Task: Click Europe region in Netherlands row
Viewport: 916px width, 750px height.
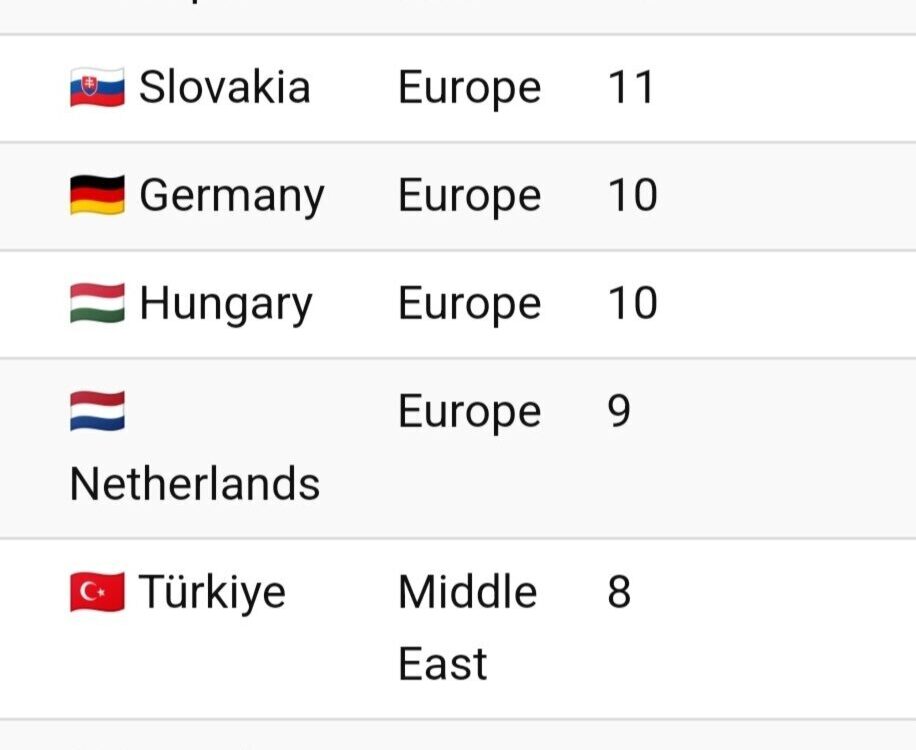Action: click(470, 414)
